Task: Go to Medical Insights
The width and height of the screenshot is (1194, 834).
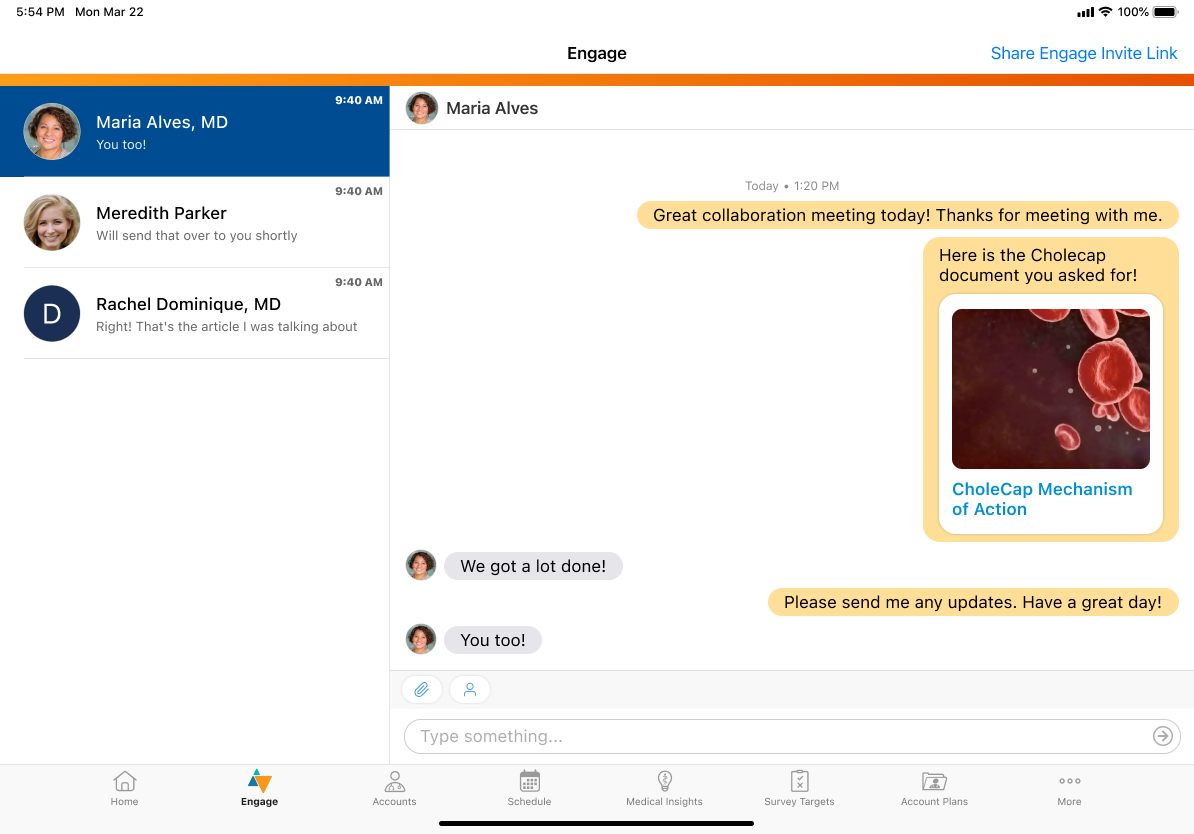Action: pos(664,787)
